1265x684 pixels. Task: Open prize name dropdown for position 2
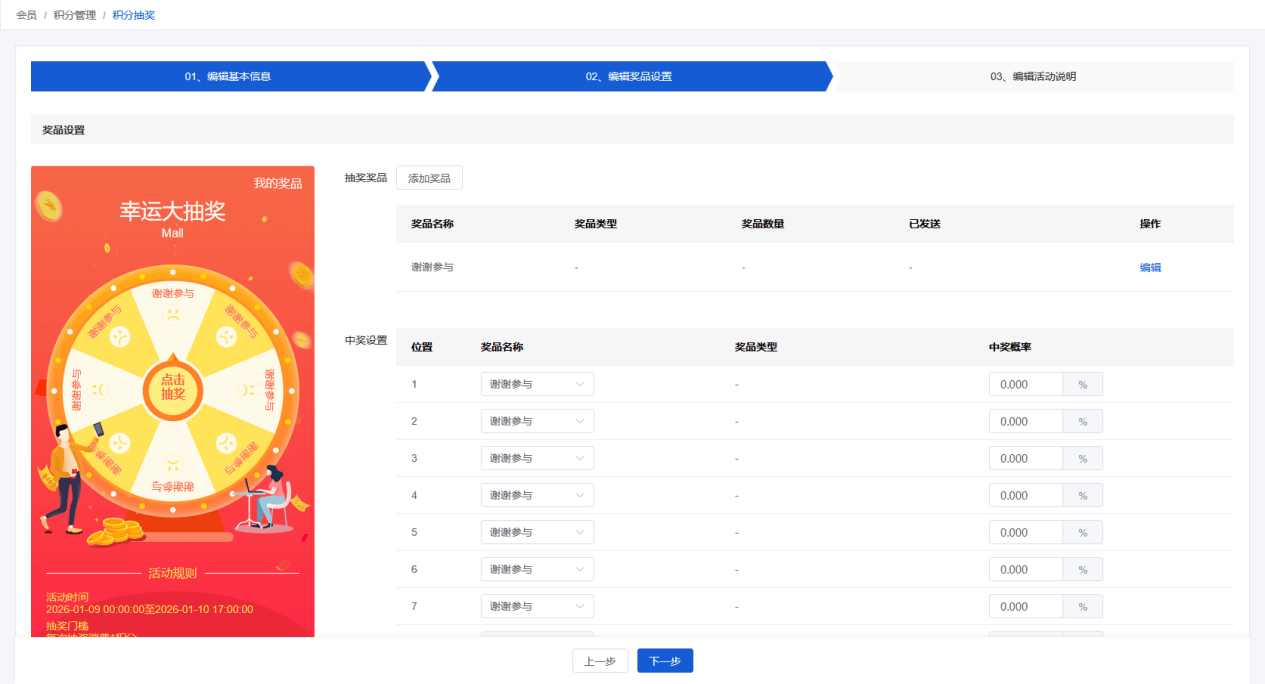[537, 421]
